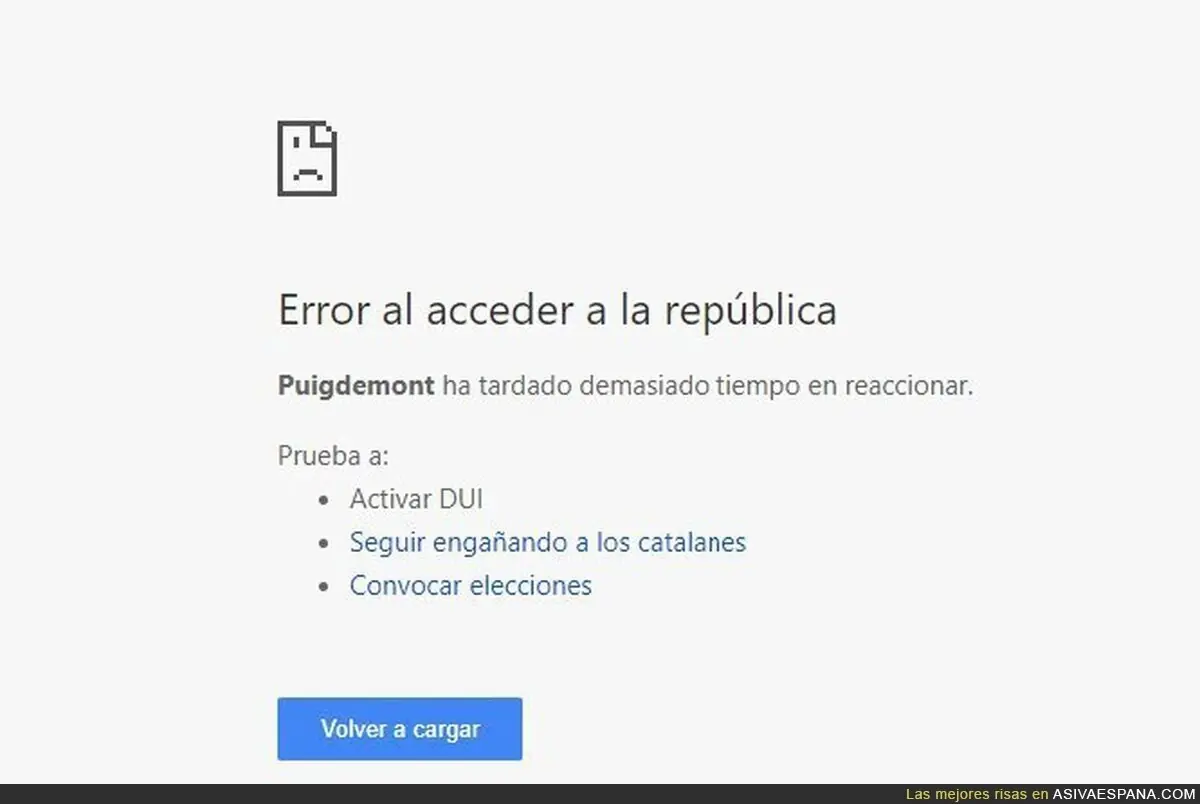
Task: Click the Las mejores risas en caption
Action: (x=977, y=795)
